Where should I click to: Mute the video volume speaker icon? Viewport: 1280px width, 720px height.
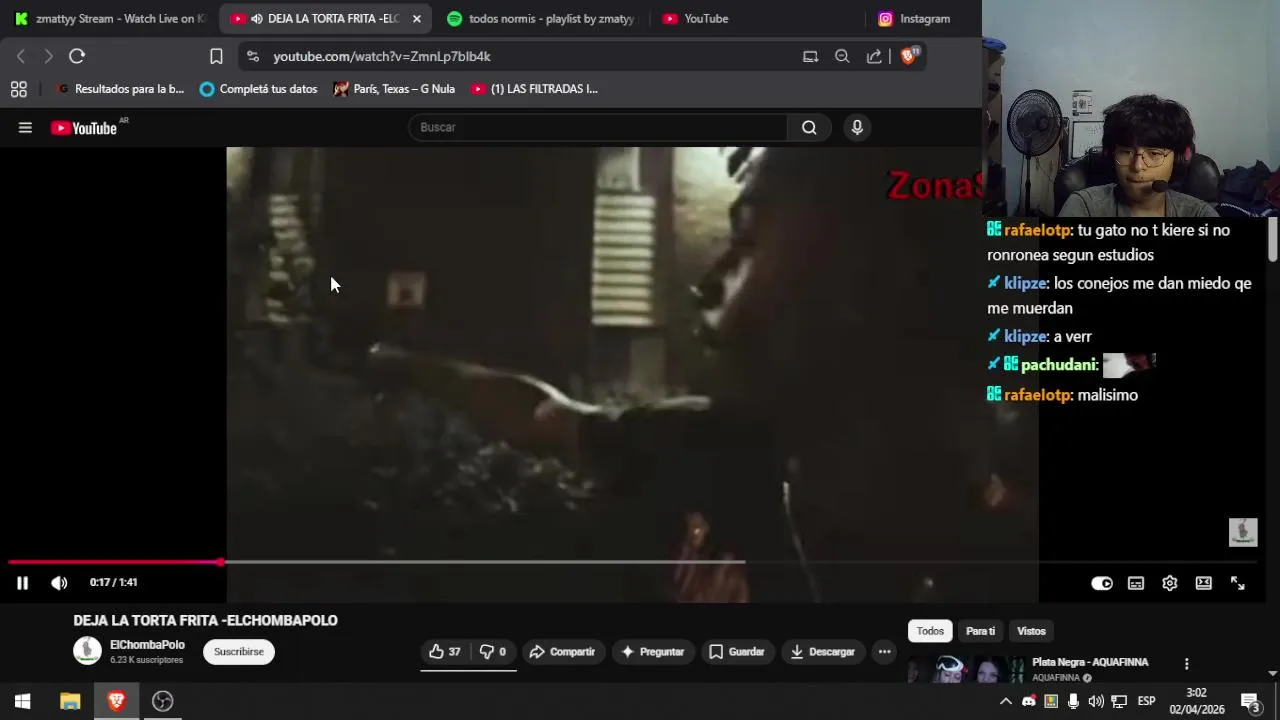(x=59, y=583)
